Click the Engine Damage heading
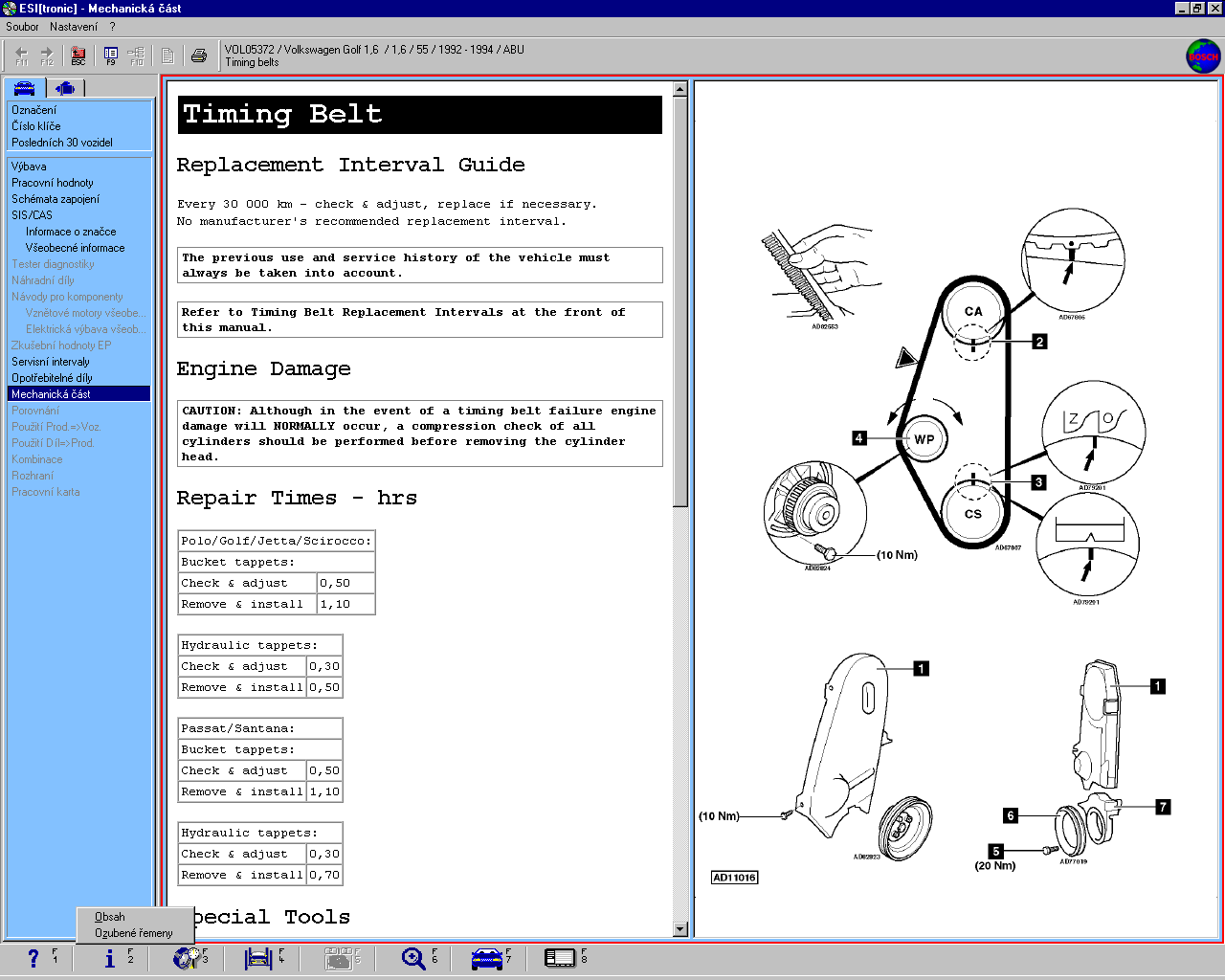 (263, 369)
